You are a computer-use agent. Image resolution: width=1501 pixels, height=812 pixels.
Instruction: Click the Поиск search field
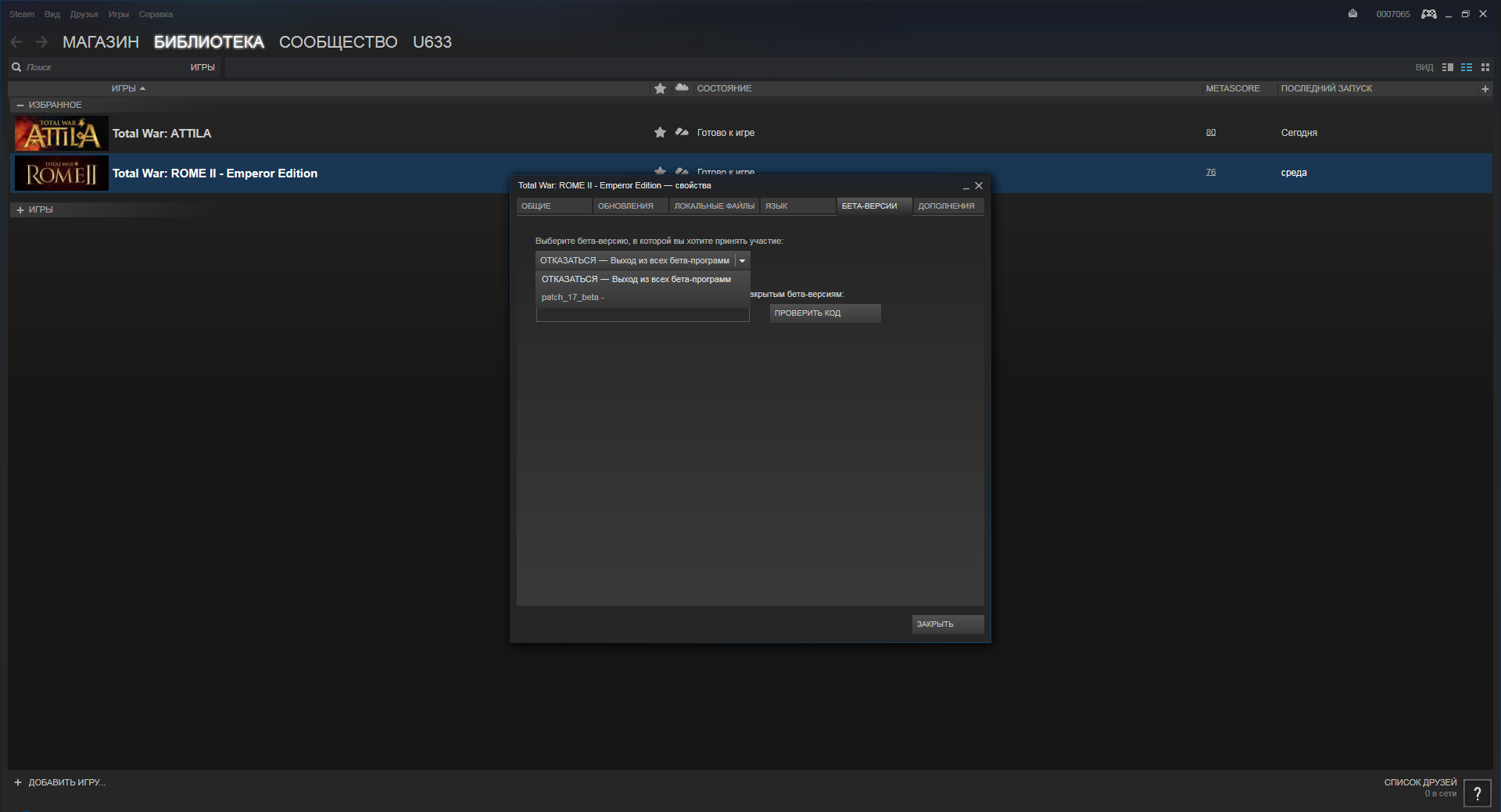102,67
